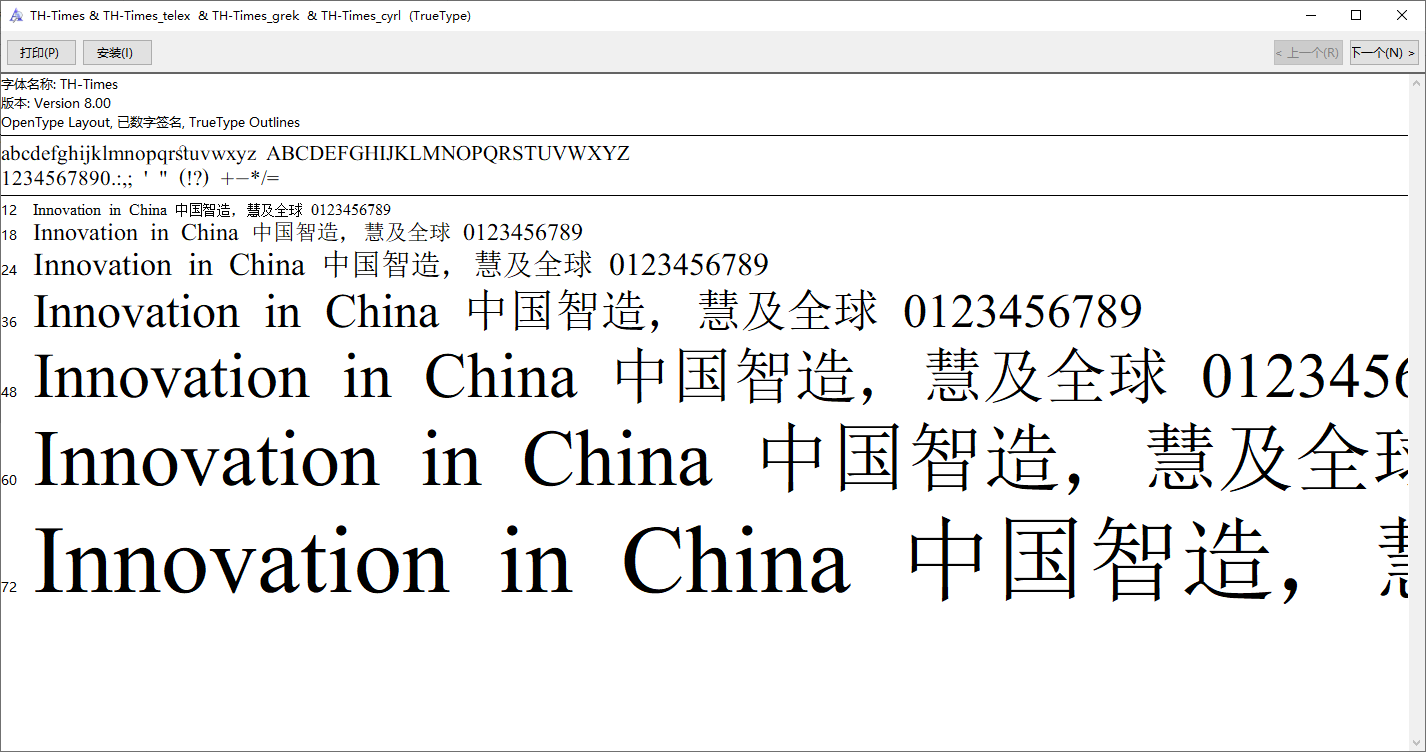
Task: Click the font viewer icon in title bar
Action: [16, 15]
